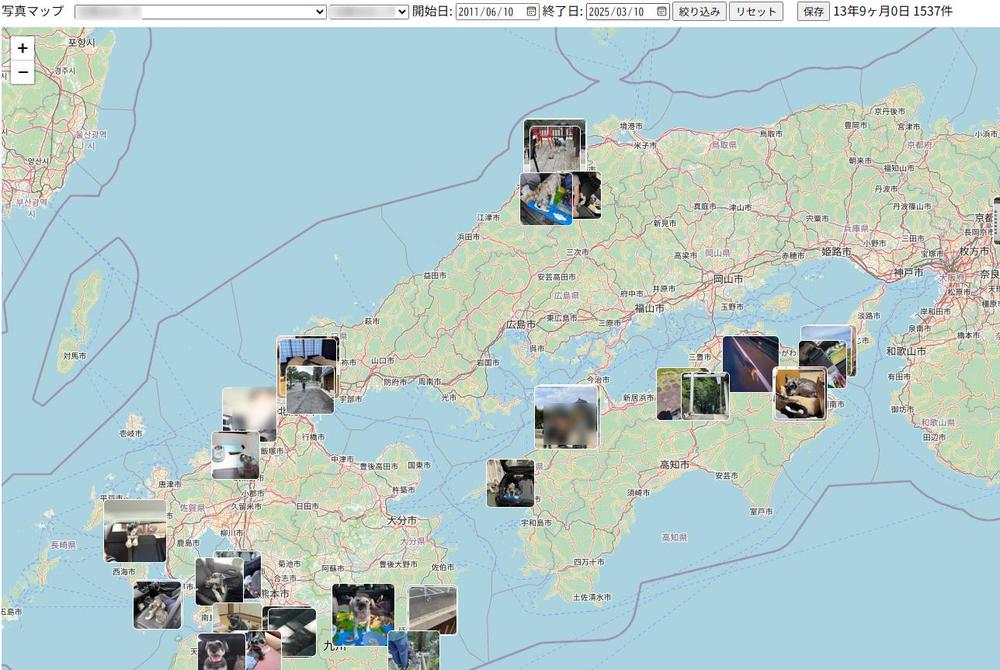Open photo thumbnail north of 江津市 with red chairs
Screen dimensions: 1000x670
click(555, 145)
